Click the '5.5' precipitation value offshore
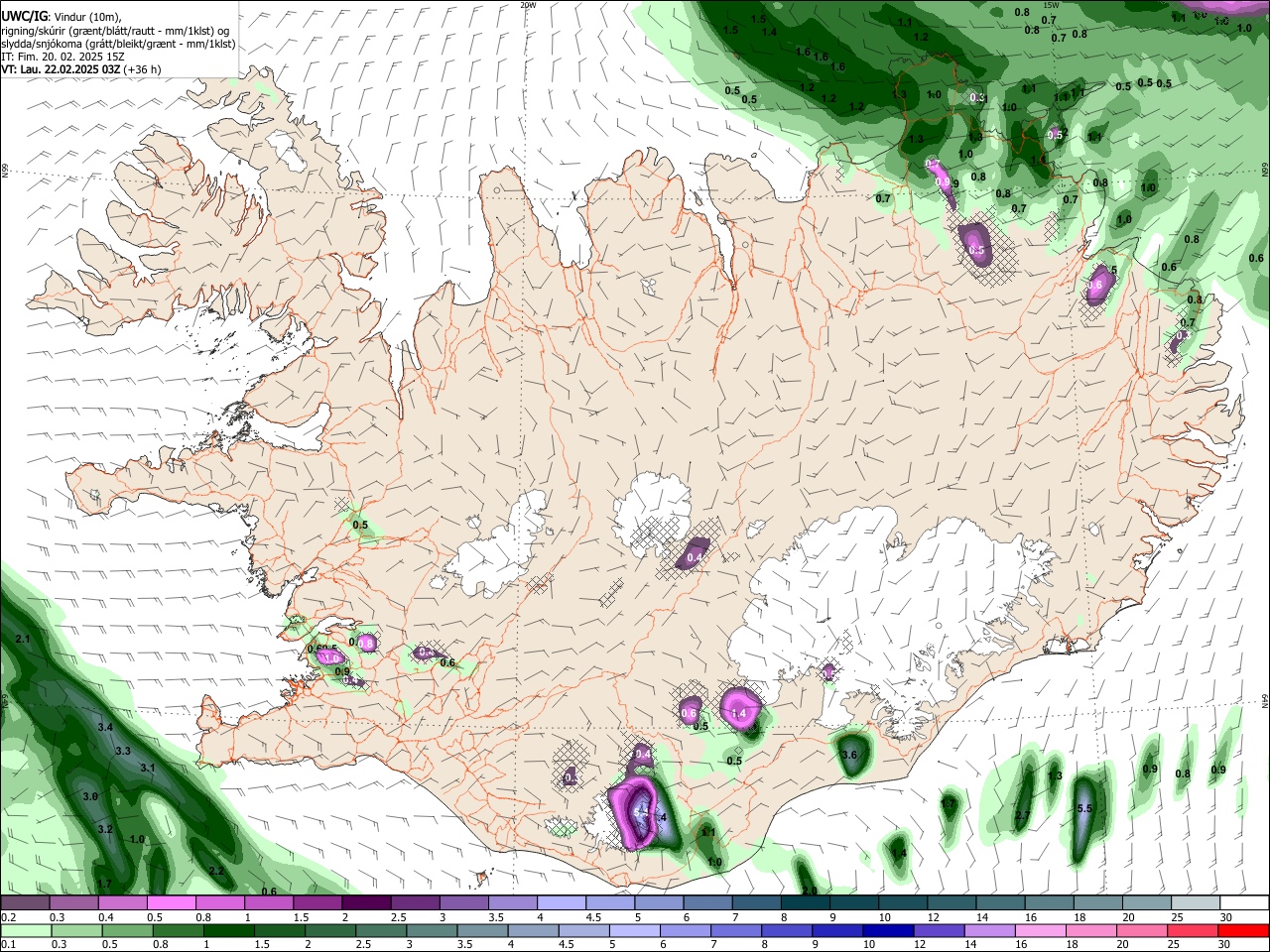The image size is (1270, 952). click(x=1084, y=809)
